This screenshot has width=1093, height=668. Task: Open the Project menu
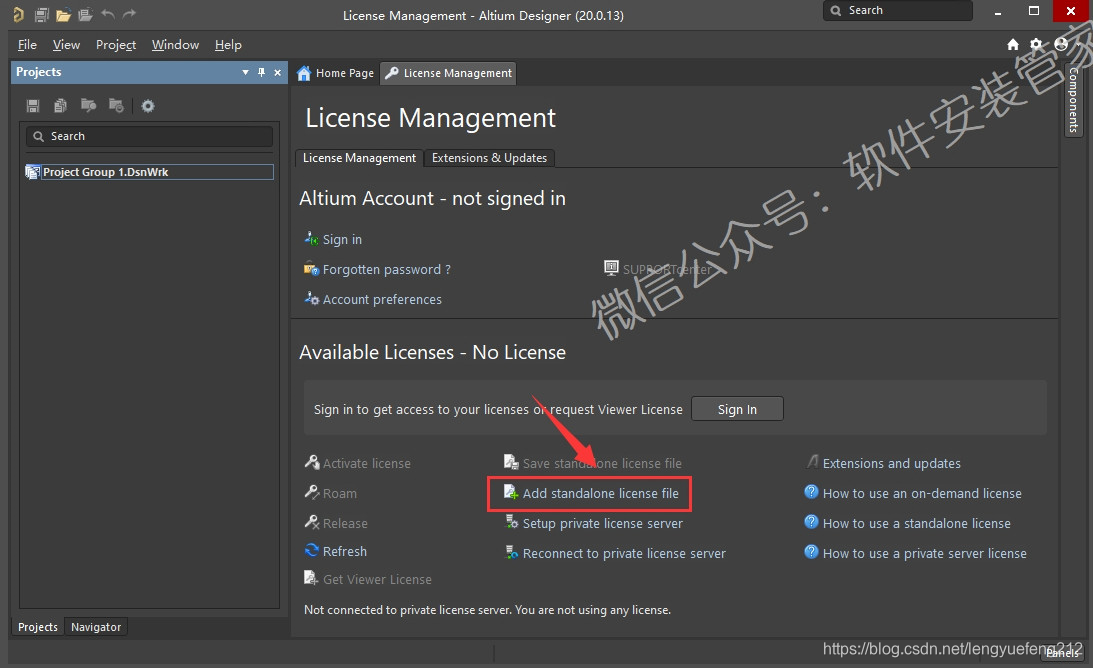click(116, 45)
